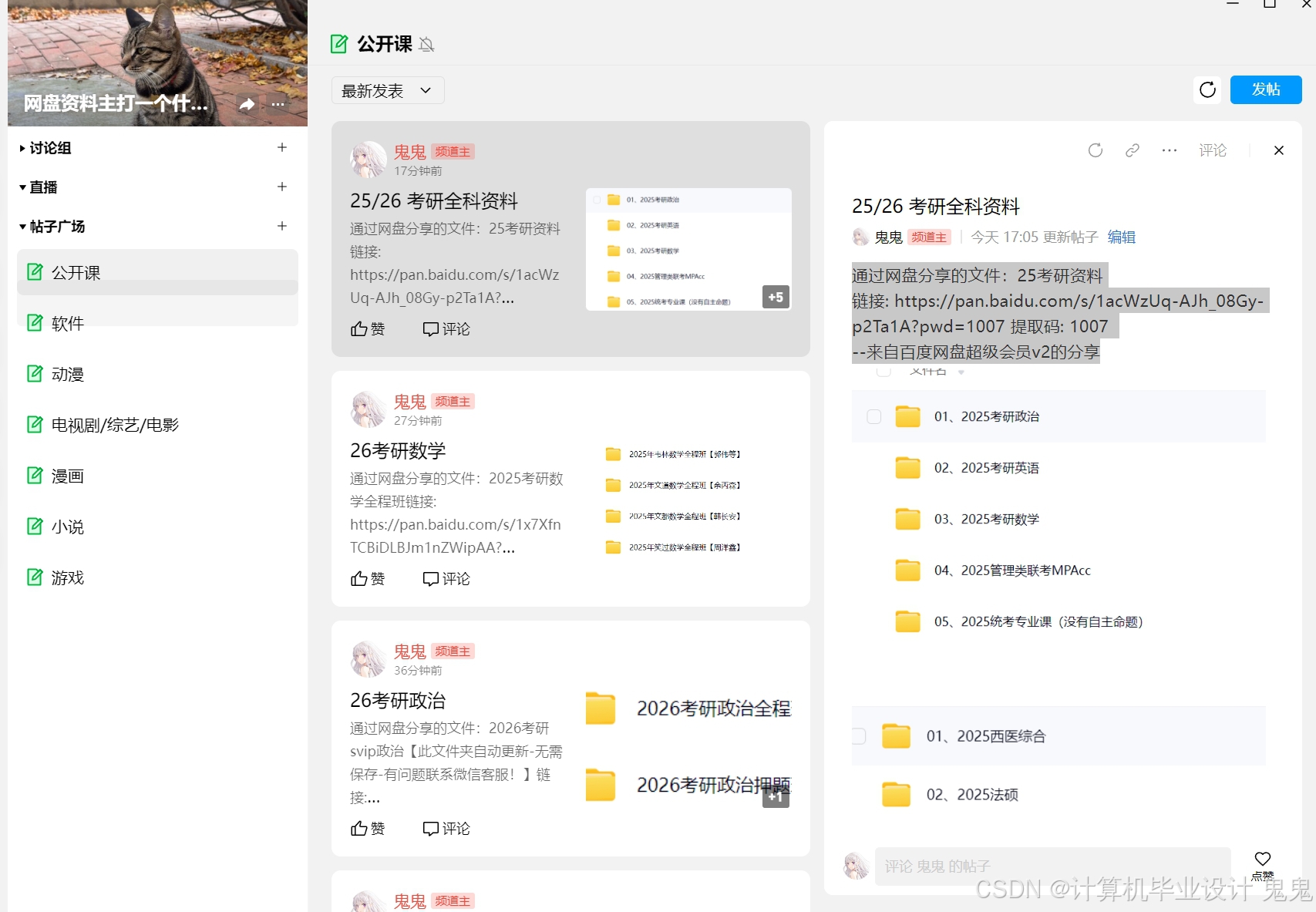Click the comment field 评论 鬼鬼 的帖子
Viewport: 1316px width, 912px height.
(x=1053, y=866)
